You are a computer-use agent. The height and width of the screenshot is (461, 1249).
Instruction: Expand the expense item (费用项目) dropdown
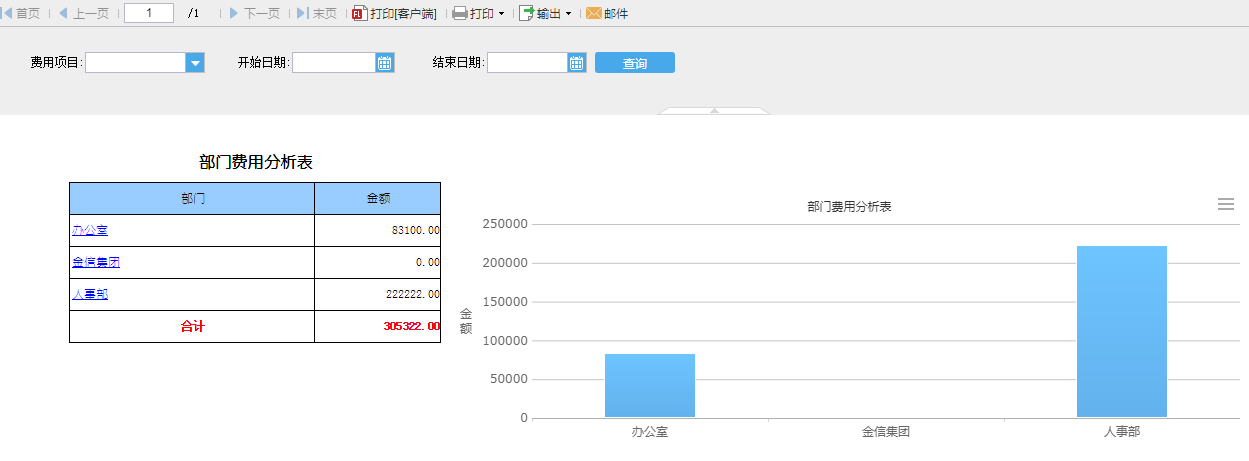click(x=195, y=63)
